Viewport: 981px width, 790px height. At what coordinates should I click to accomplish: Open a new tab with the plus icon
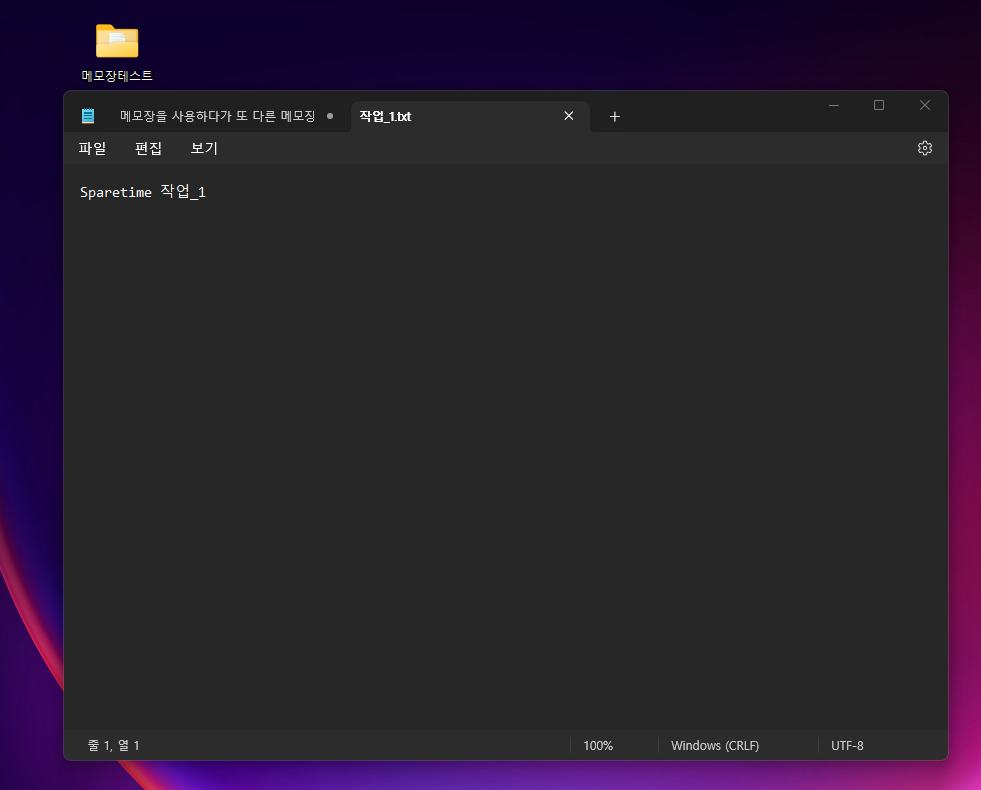click(x=614, y=117)
